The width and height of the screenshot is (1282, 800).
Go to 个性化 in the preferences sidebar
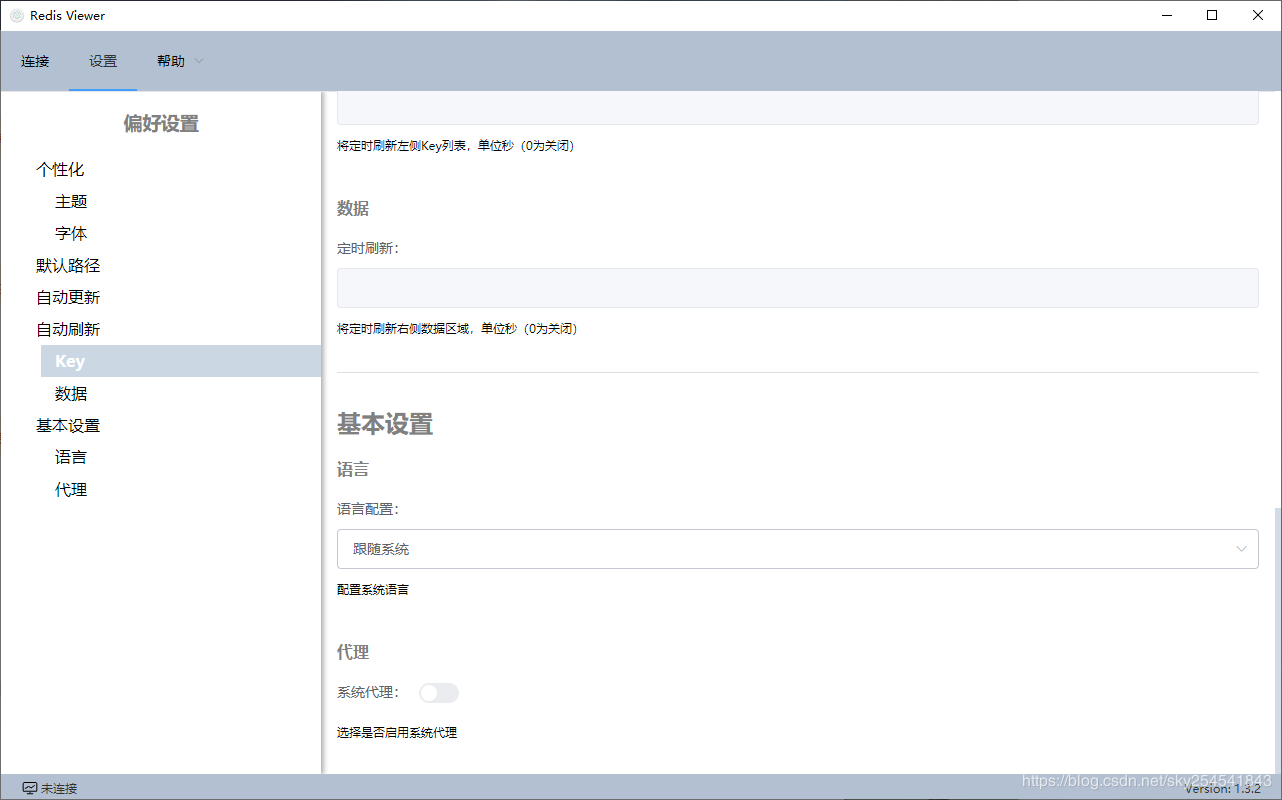click(60, 170)
